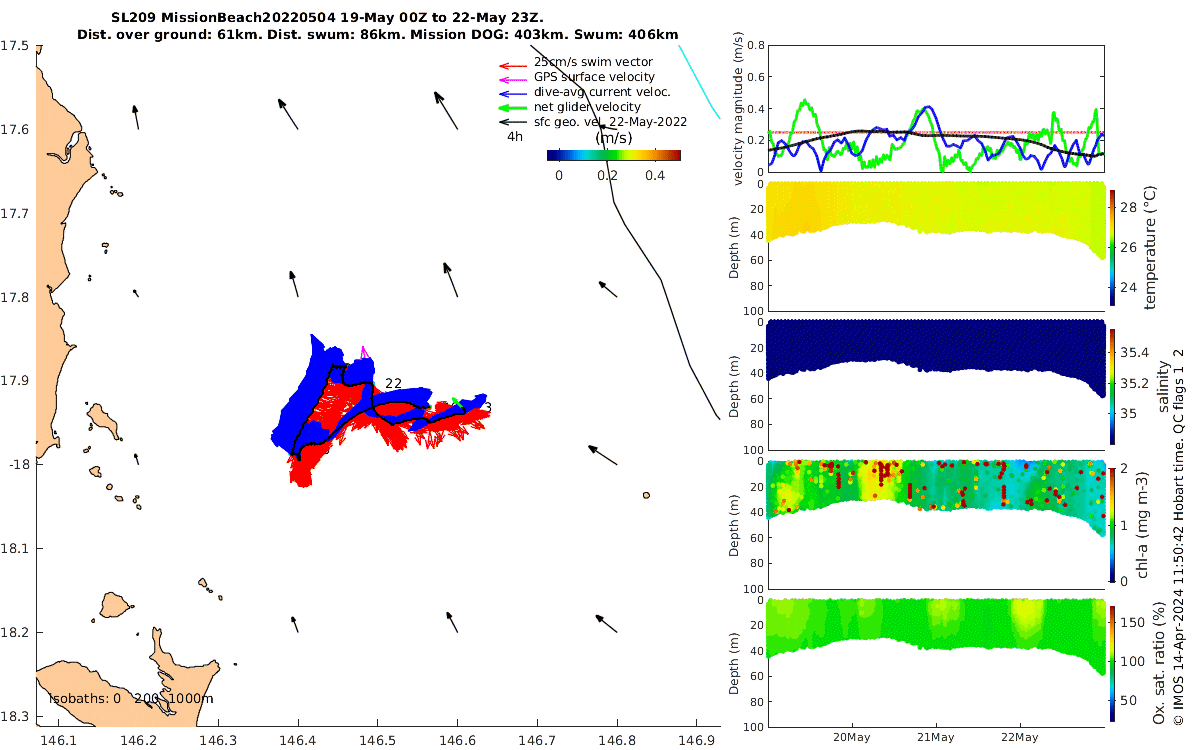Click the 'velocity magnitude (m/s)' axis label
The image size is (1200, 750).
(x=739, y=108)
